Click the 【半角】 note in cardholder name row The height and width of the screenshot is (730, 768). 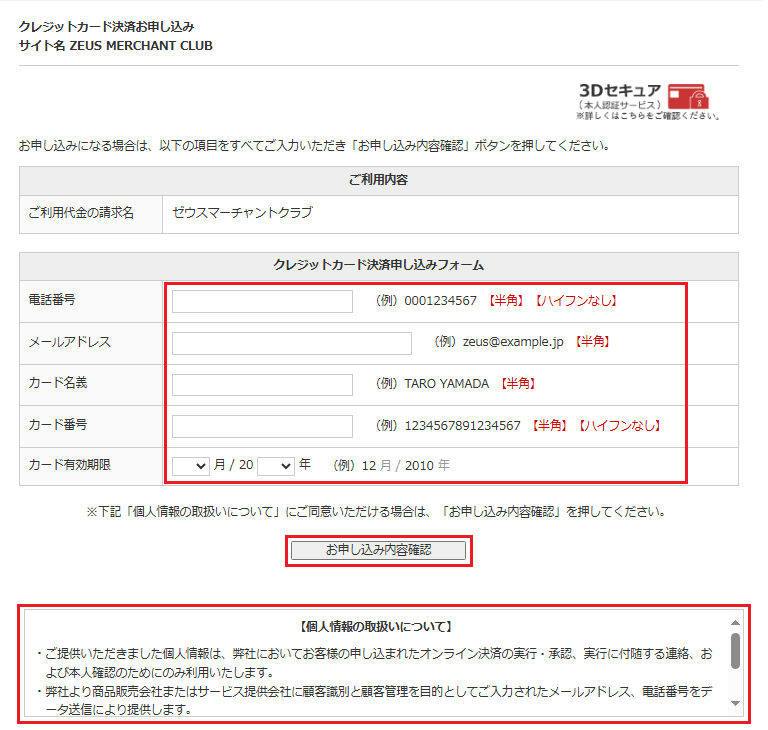click(x=518, y=384)
